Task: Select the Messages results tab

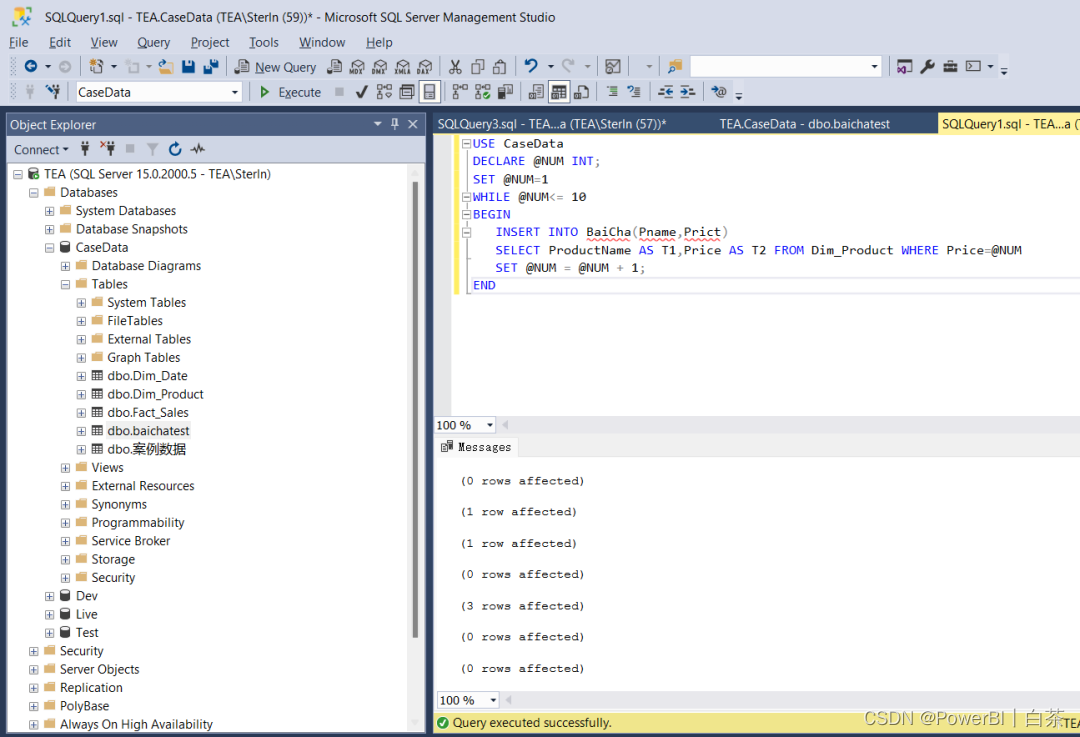Action: (477, 447)
